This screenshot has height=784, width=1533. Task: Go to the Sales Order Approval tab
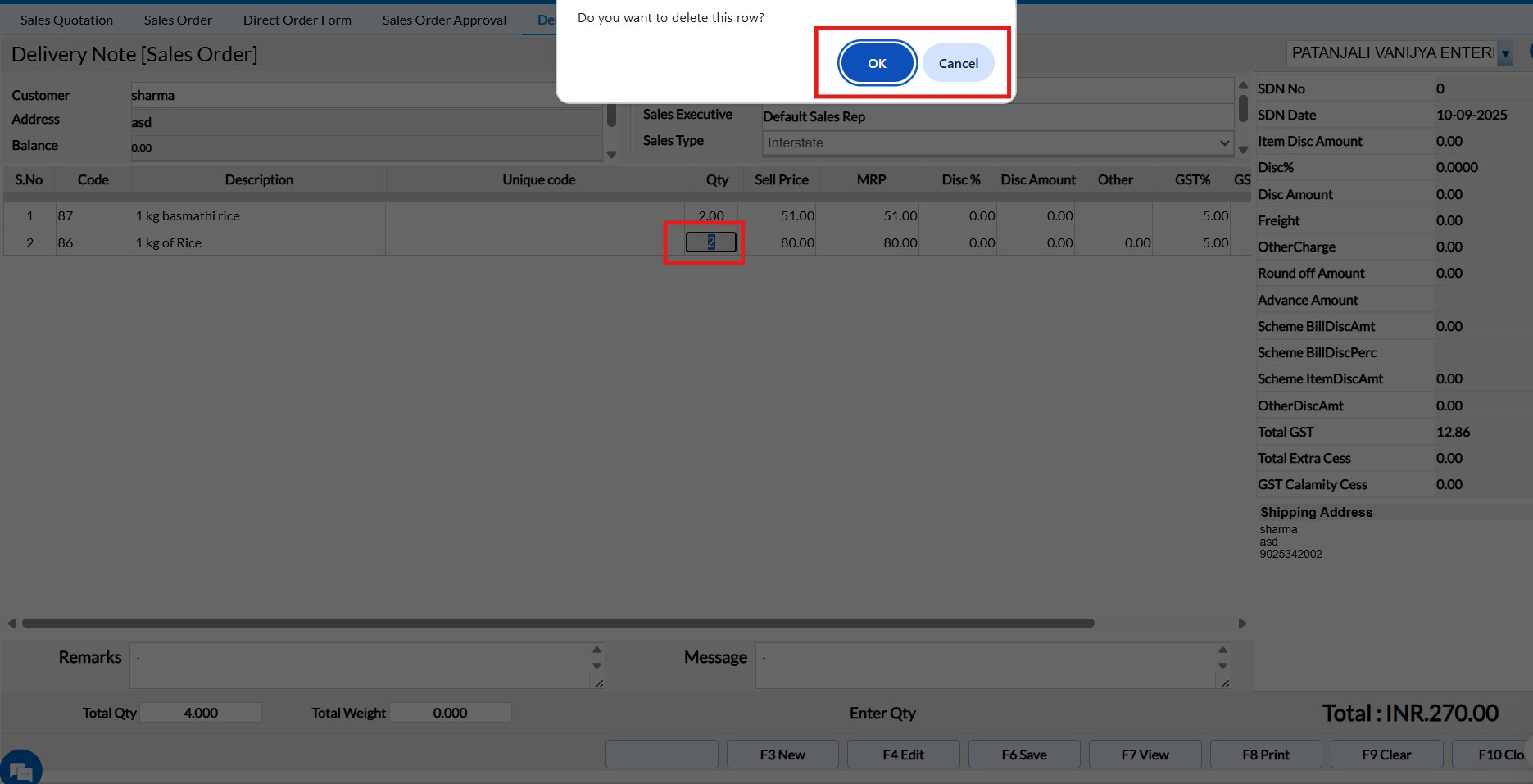coord(444,20)
